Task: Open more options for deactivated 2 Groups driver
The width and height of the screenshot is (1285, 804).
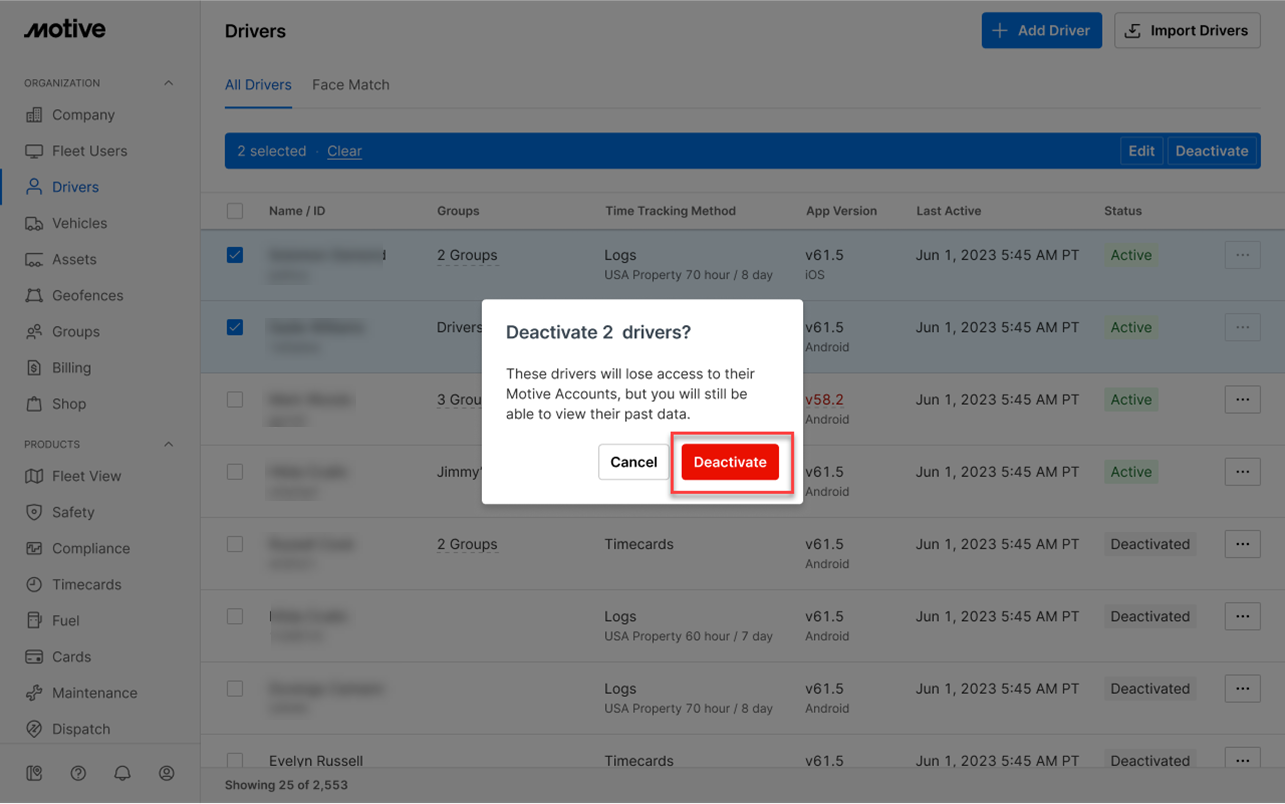Action: point(1242,544)
